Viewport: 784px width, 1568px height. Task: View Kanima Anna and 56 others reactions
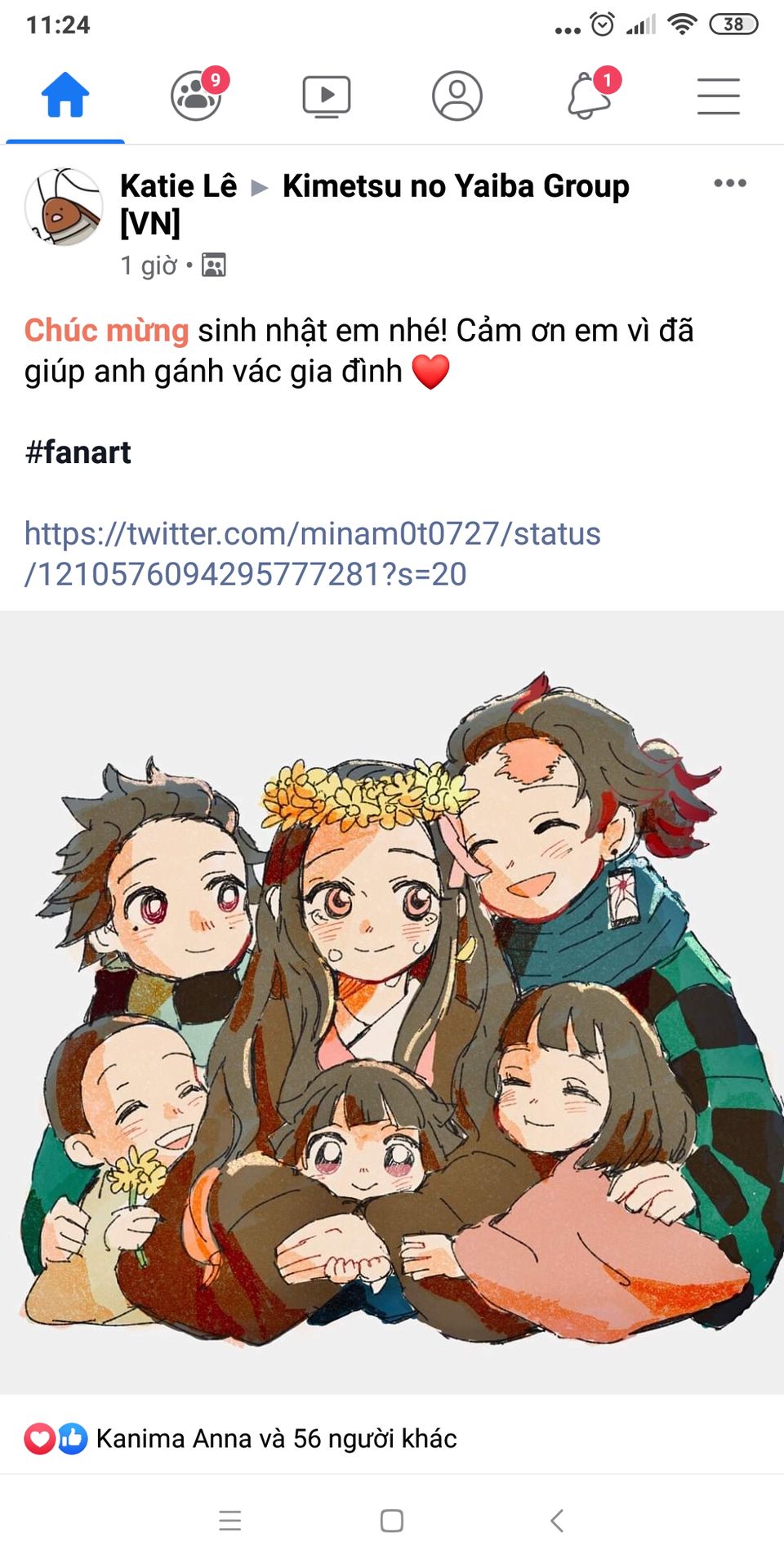click(x=277, y=1438)
